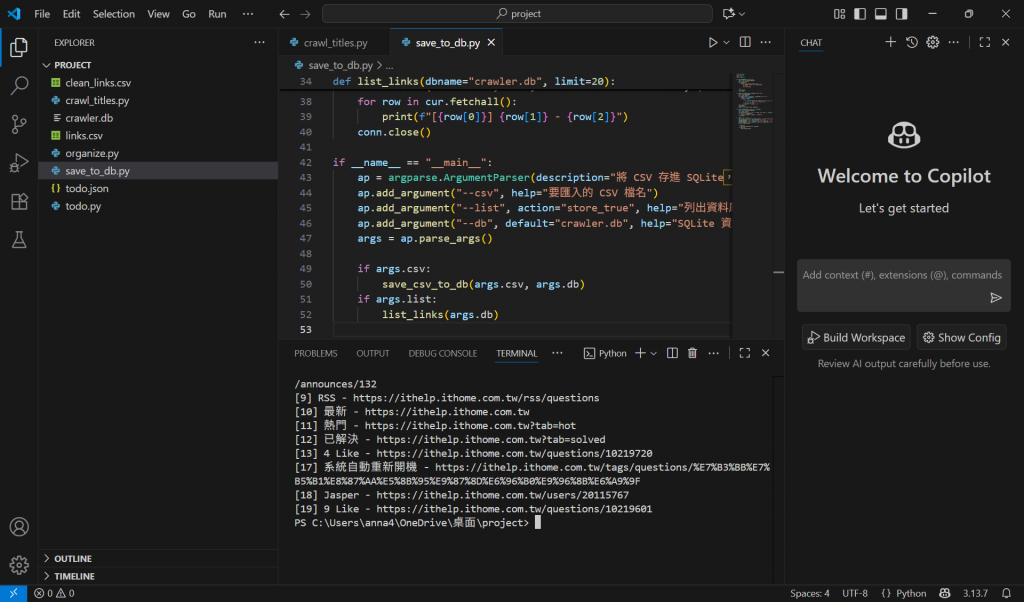Show Copilot chat history
Viewport: 1024px width, 602px height.
tap(912, 42)
